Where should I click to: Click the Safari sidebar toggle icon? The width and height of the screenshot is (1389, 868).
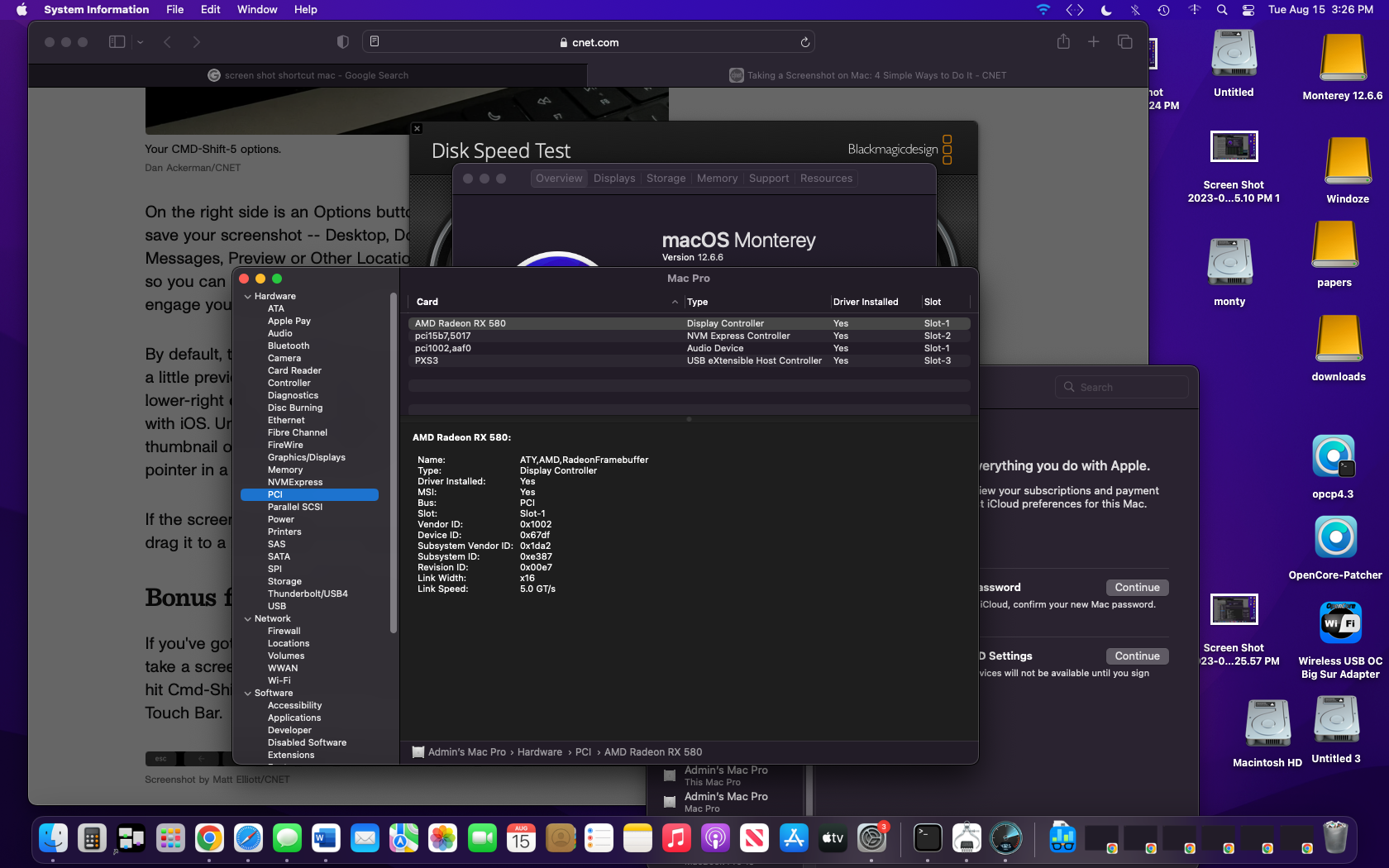click(117, 42)
